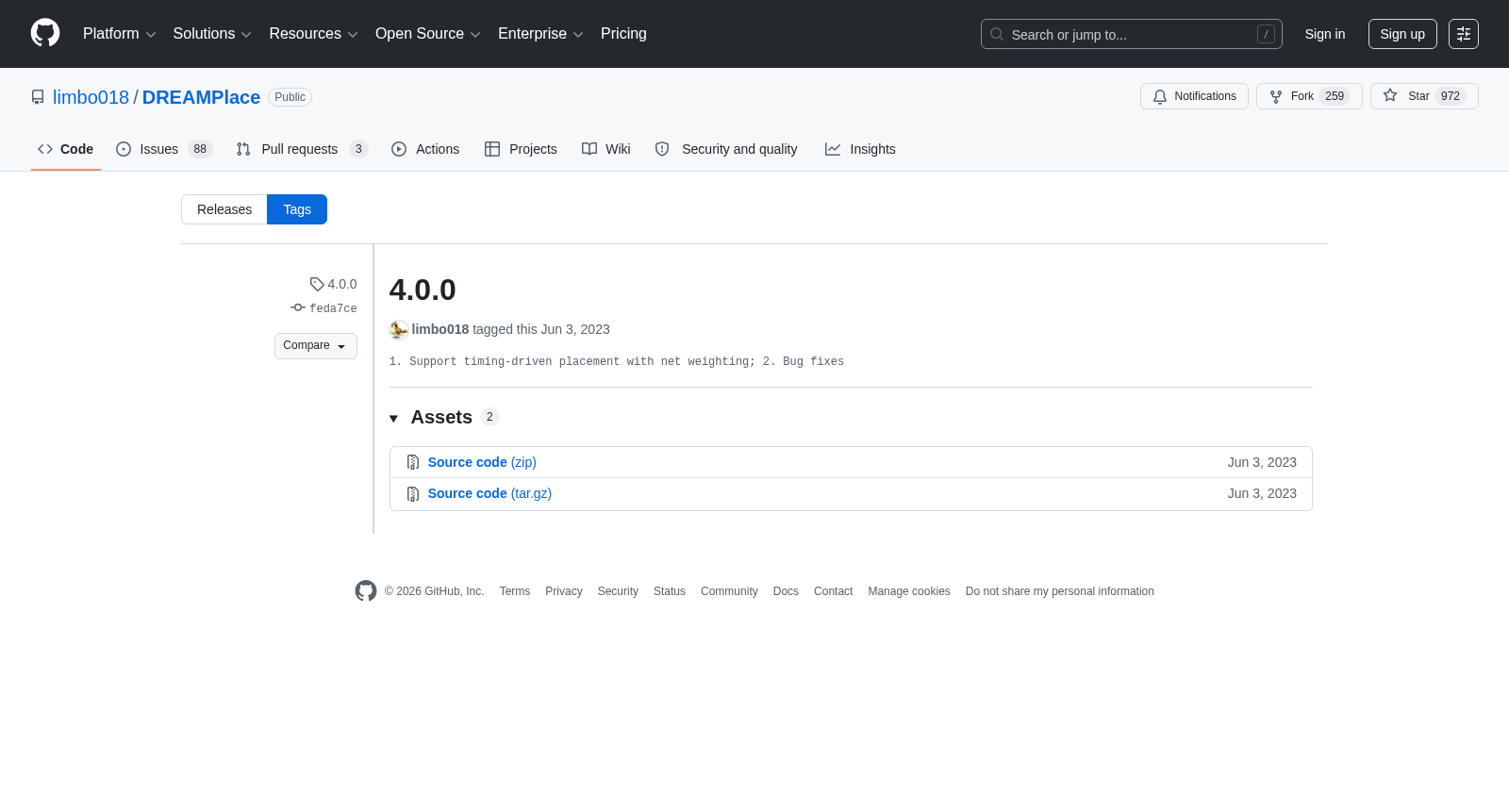
Task: Star the DREAMPlace repository
Action: pyautogui.click(x=1424, y=96)
